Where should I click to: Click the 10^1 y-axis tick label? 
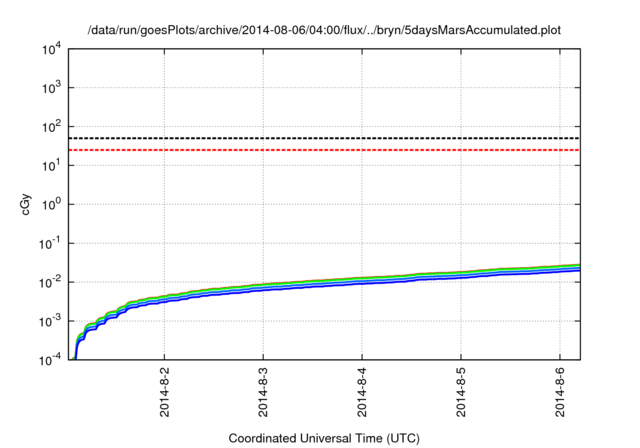(x=51, y=166)
